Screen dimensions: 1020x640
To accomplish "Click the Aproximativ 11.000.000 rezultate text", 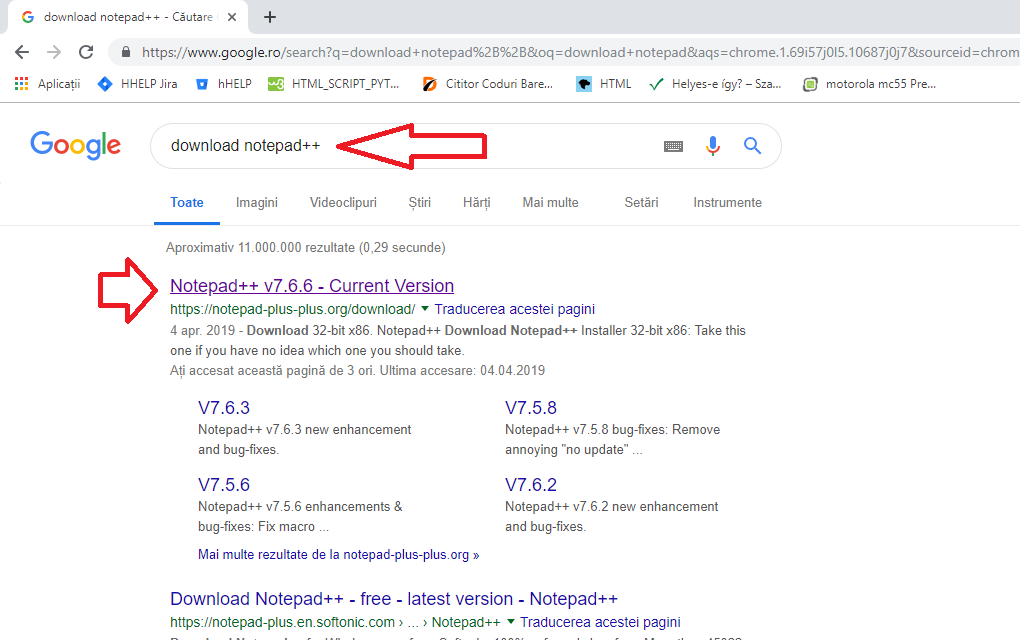I will click(306, 248).
